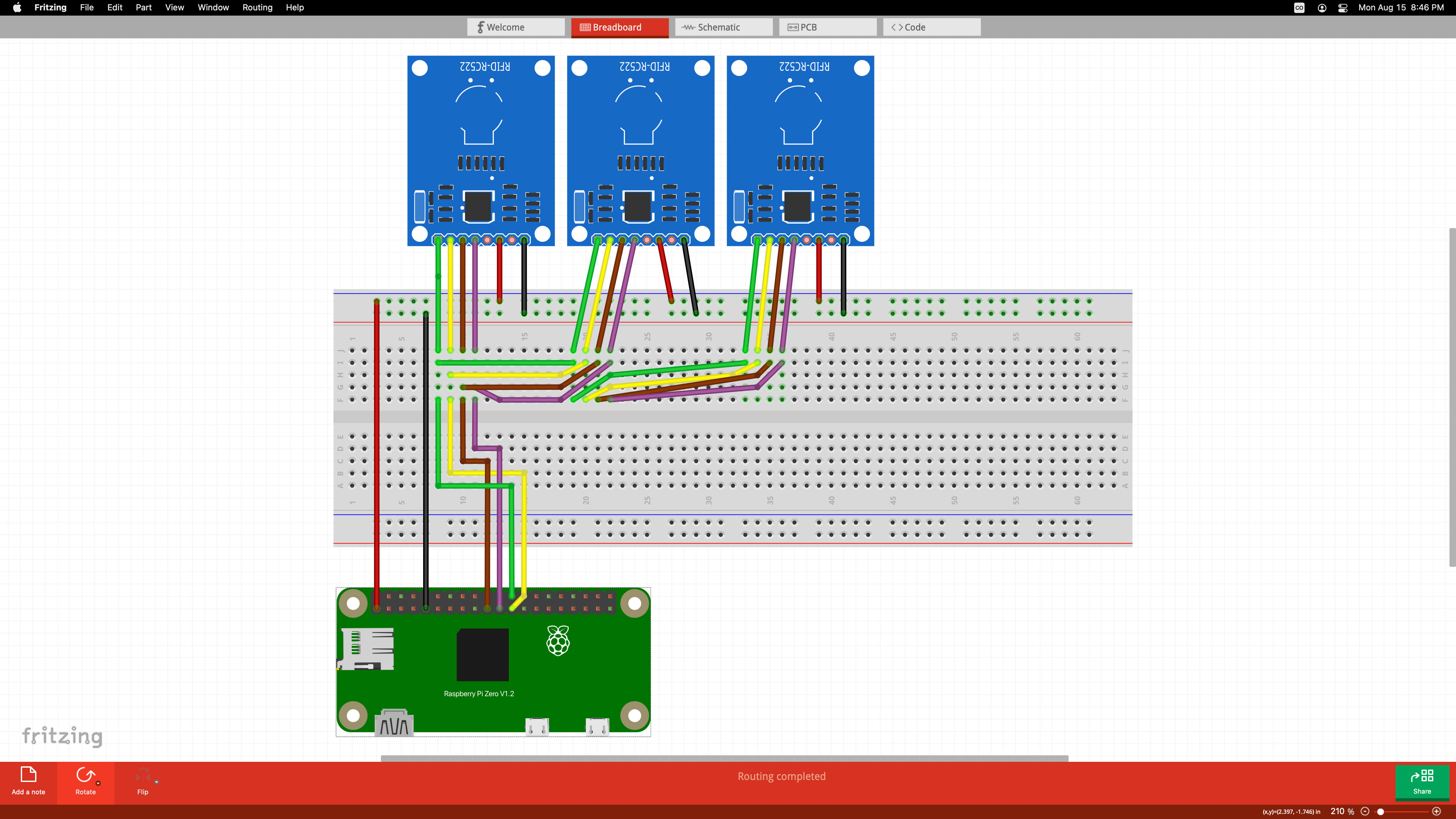
Task: Open the Help menu
Action: point(294,7)
